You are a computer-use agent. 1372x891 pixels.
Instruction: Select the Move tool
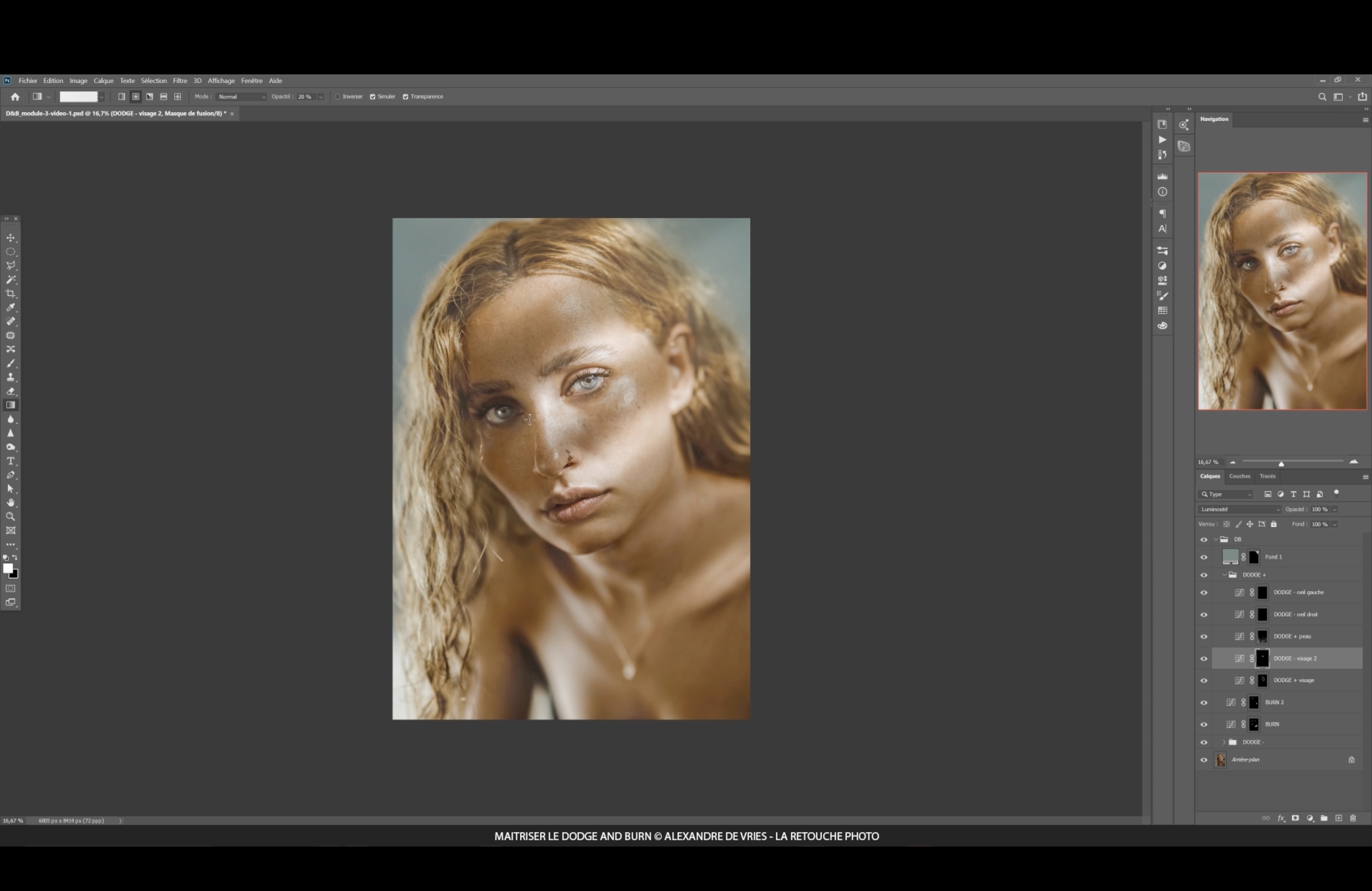[10, 238]
